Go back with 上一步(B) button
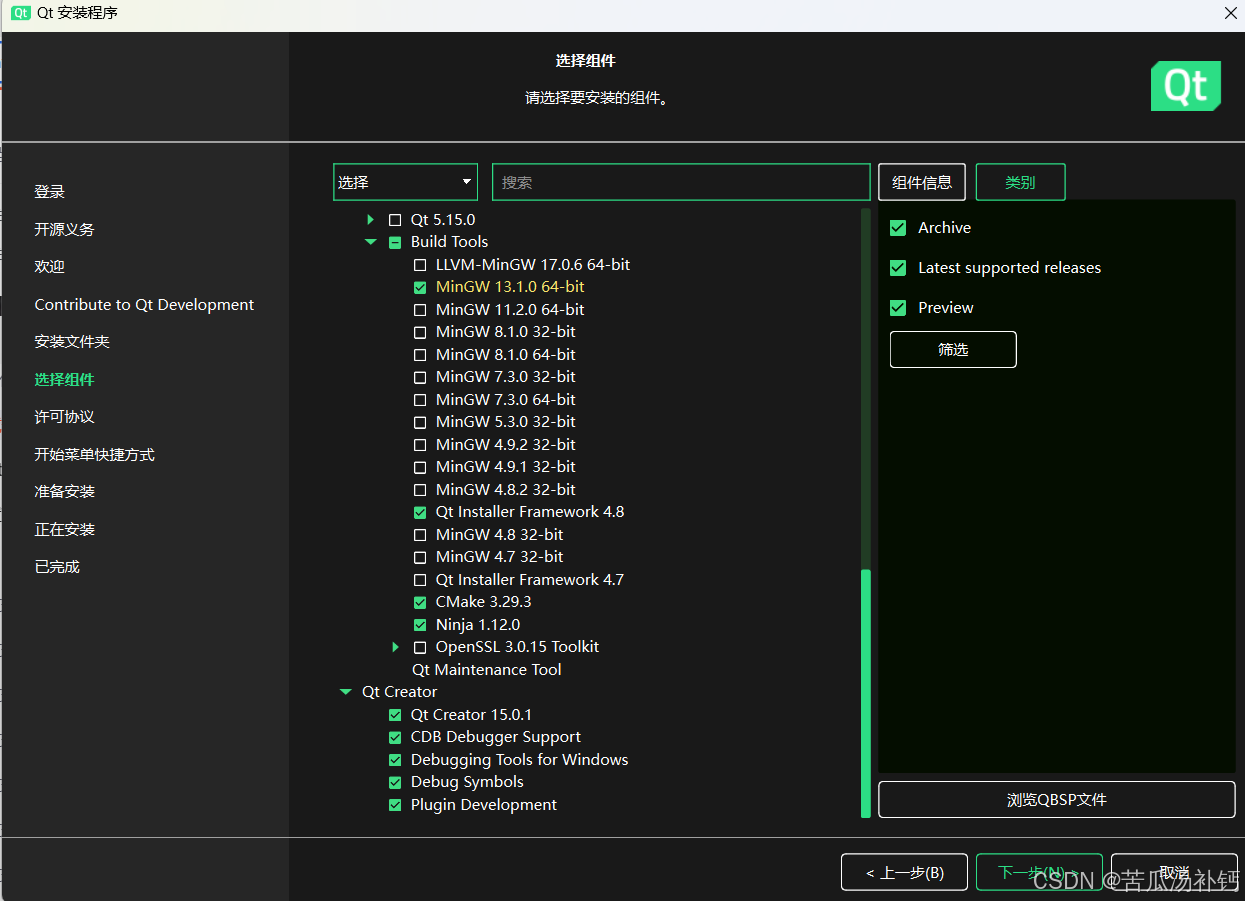 tap(904, 872)
